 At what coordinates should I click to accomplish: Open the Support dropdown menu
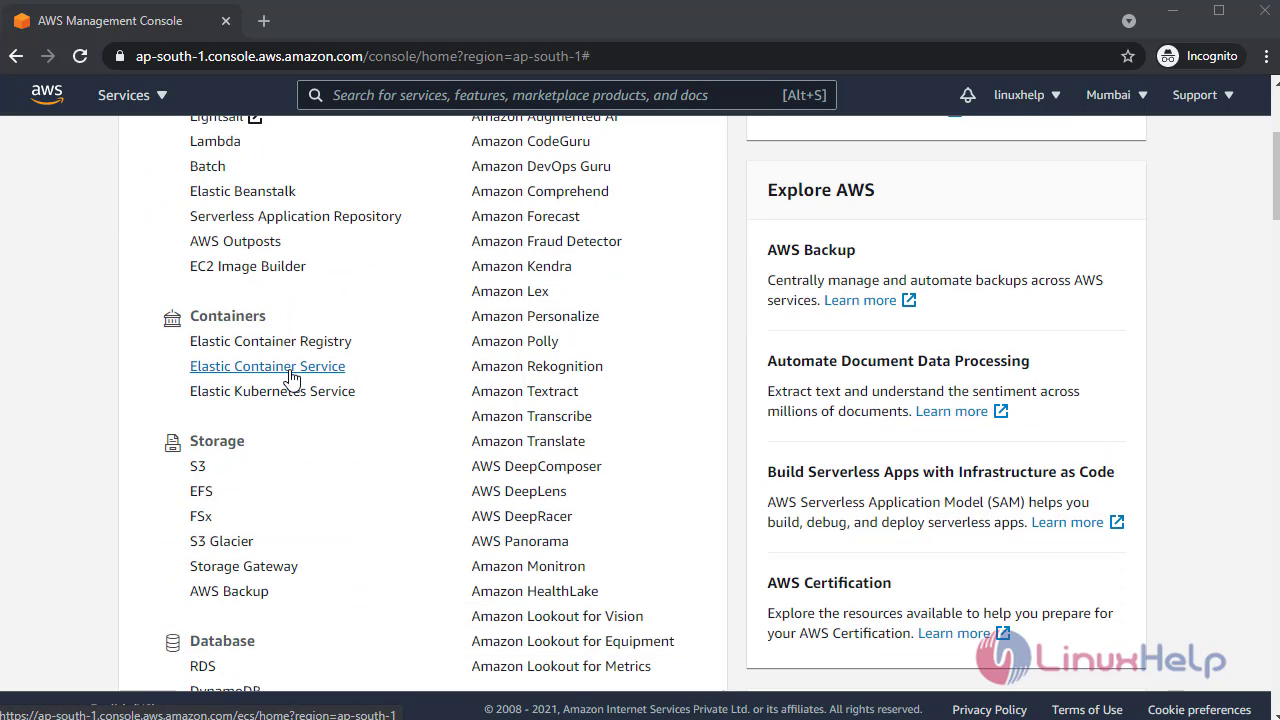[1203, 95]
